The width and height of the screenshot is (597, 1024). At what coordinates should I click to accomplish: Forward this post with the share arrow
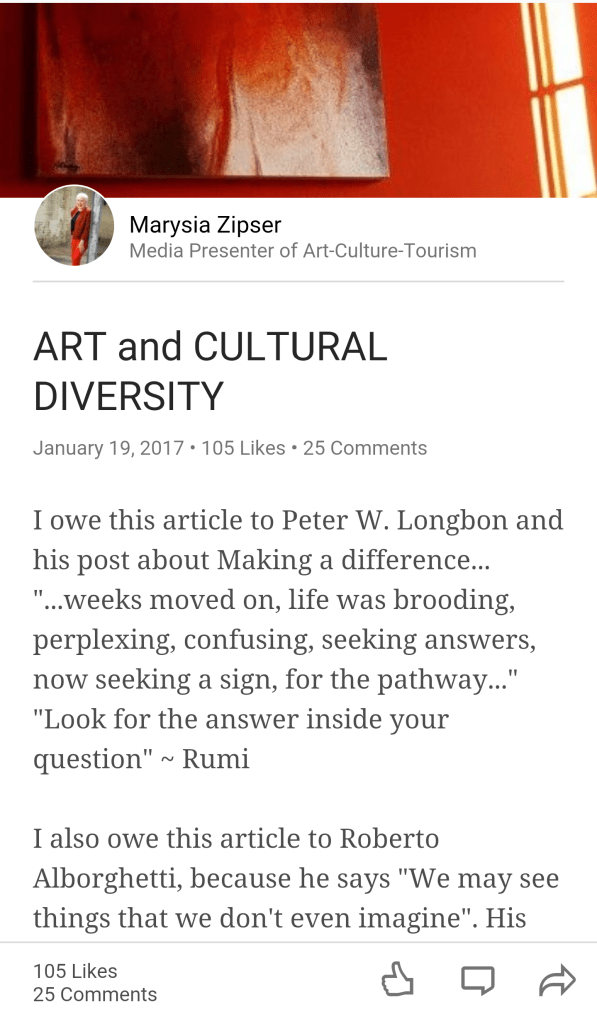556,980
